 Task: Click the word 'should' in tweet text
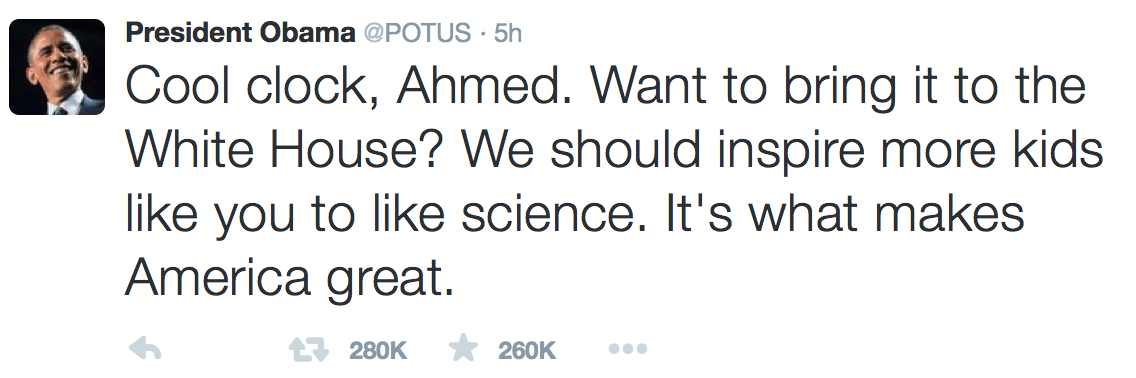(x=617, y=151)
